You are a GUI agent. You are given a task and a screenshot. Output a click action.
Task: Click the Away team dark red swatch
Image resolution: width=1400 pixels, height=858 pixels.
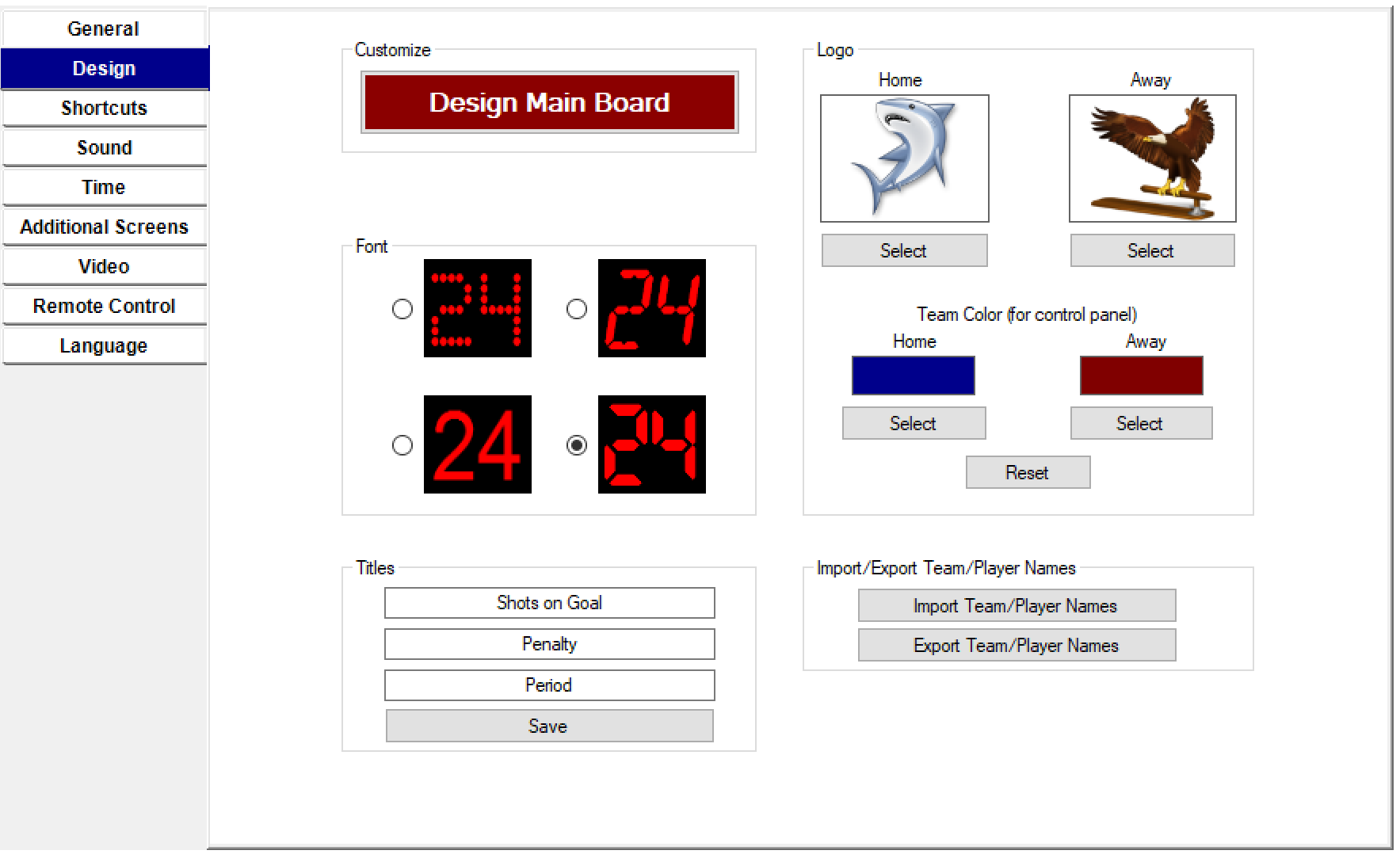click(x=1141, y=376)
